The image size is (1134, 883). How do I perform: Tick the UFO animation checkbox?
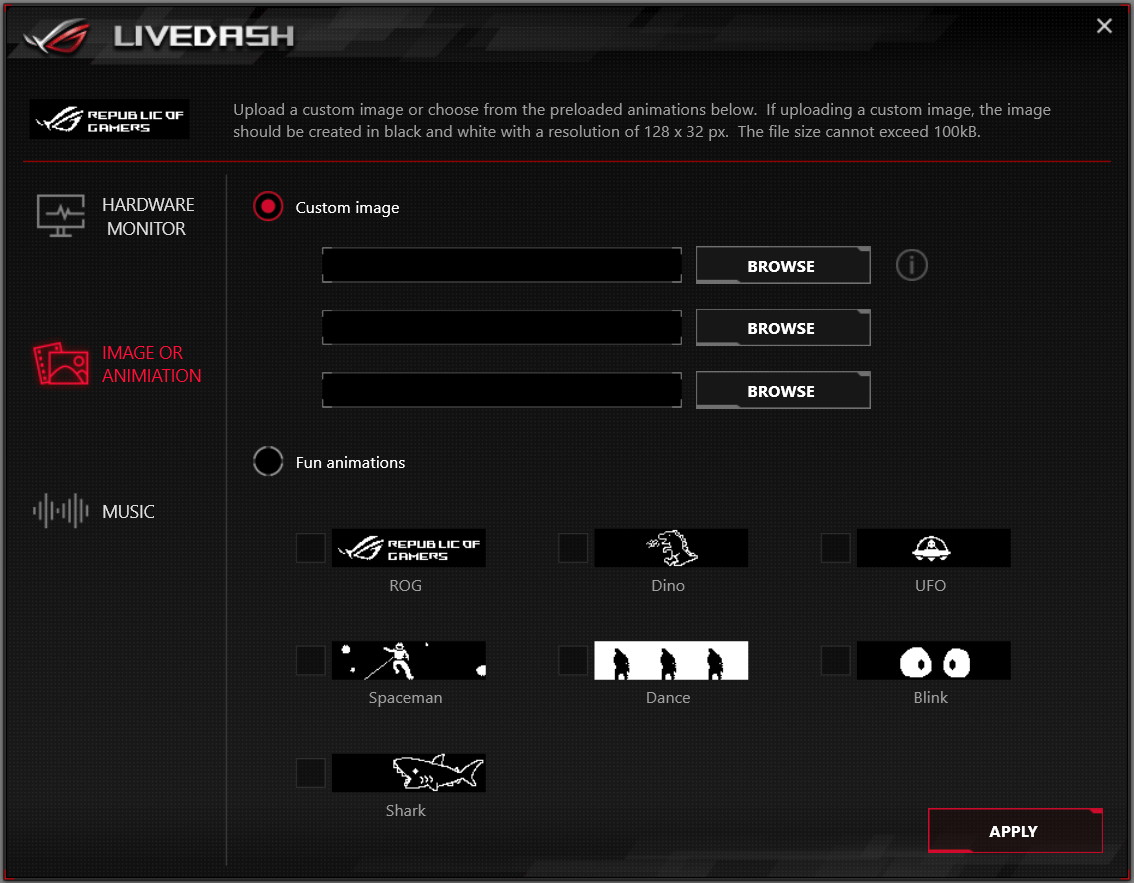(836, 548)
